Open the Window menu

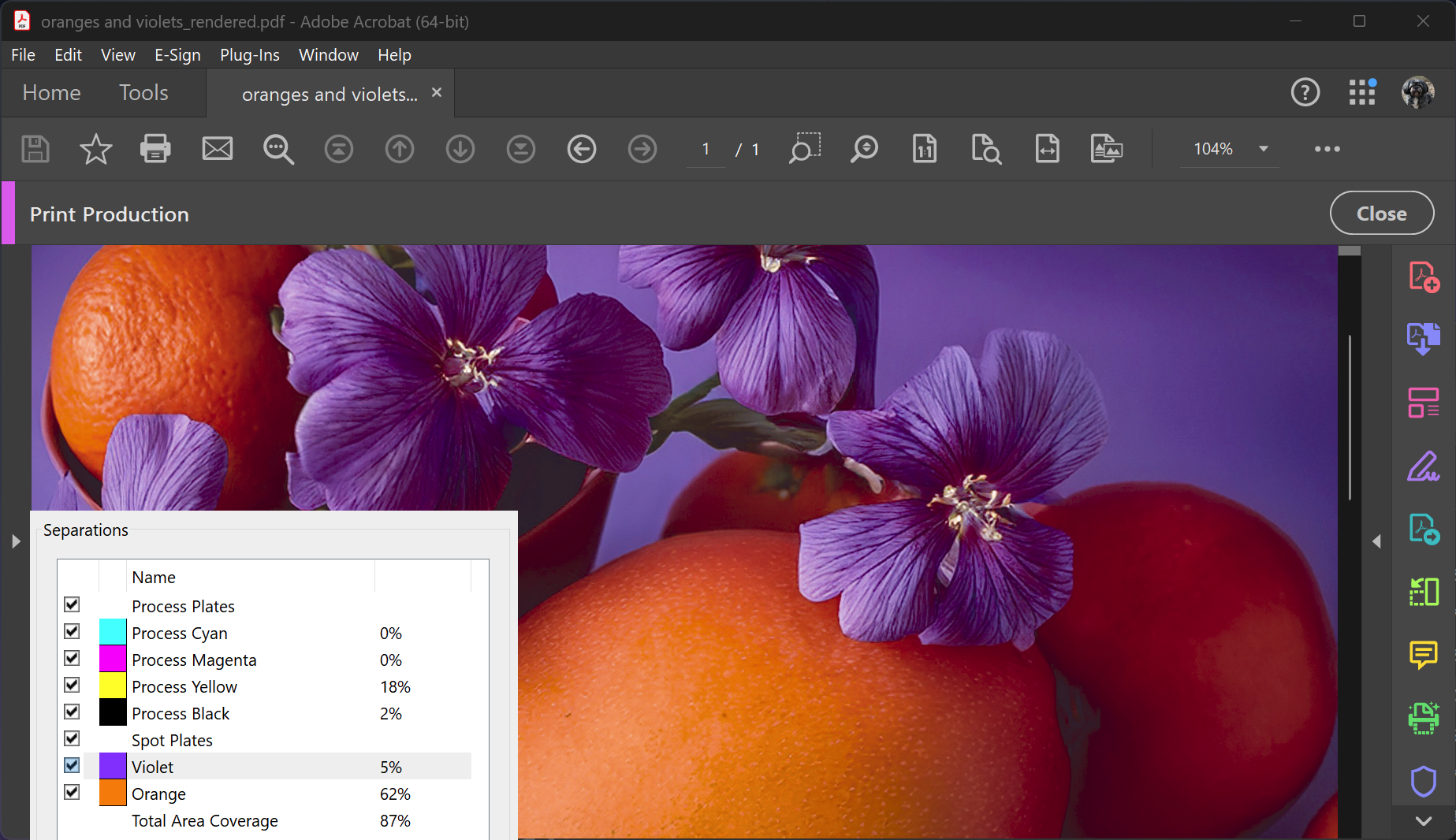(x=329, y=54)
